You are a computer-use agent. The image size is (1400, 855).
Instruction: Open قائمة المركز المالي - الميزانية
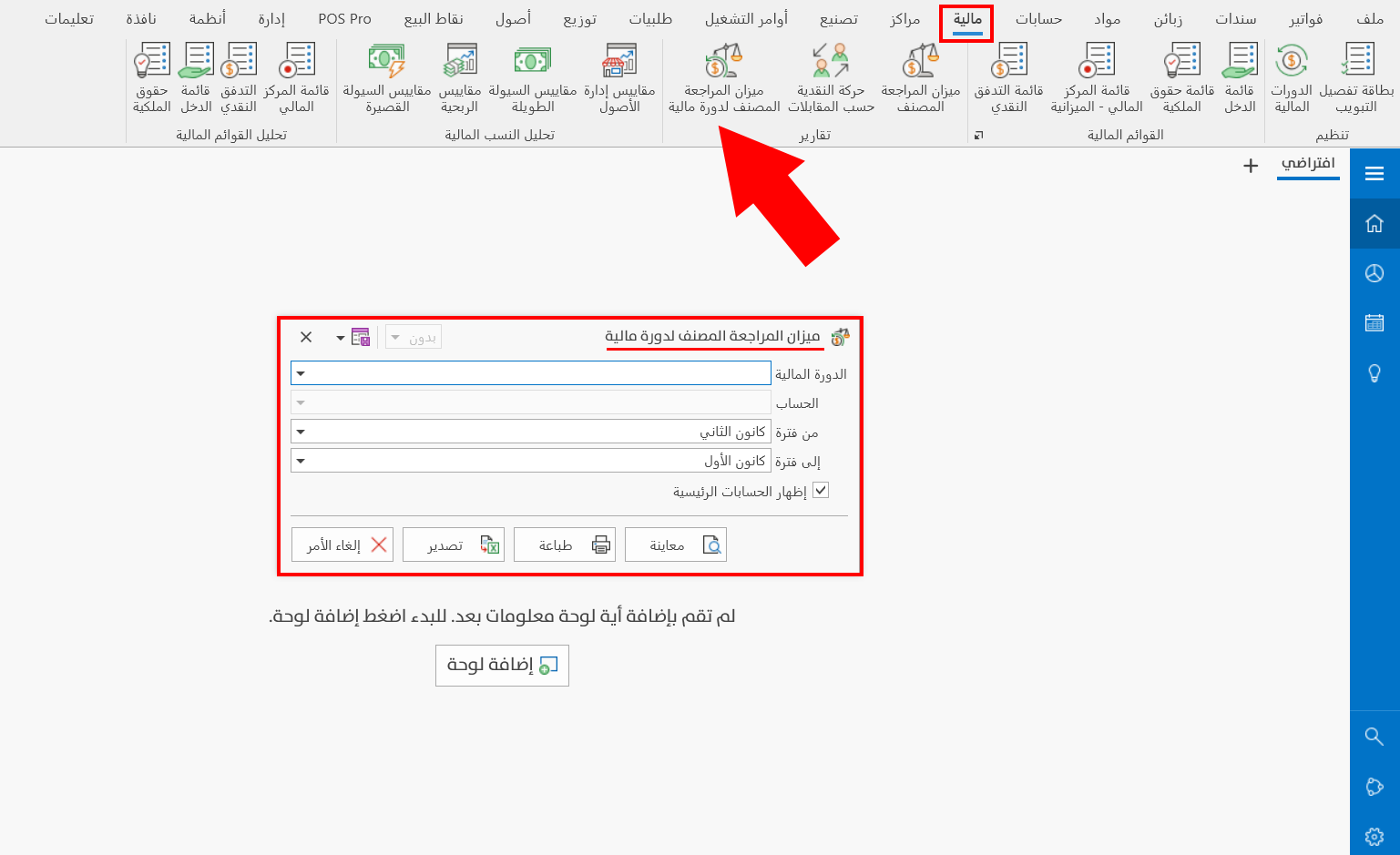click(x=1097, y=79)
